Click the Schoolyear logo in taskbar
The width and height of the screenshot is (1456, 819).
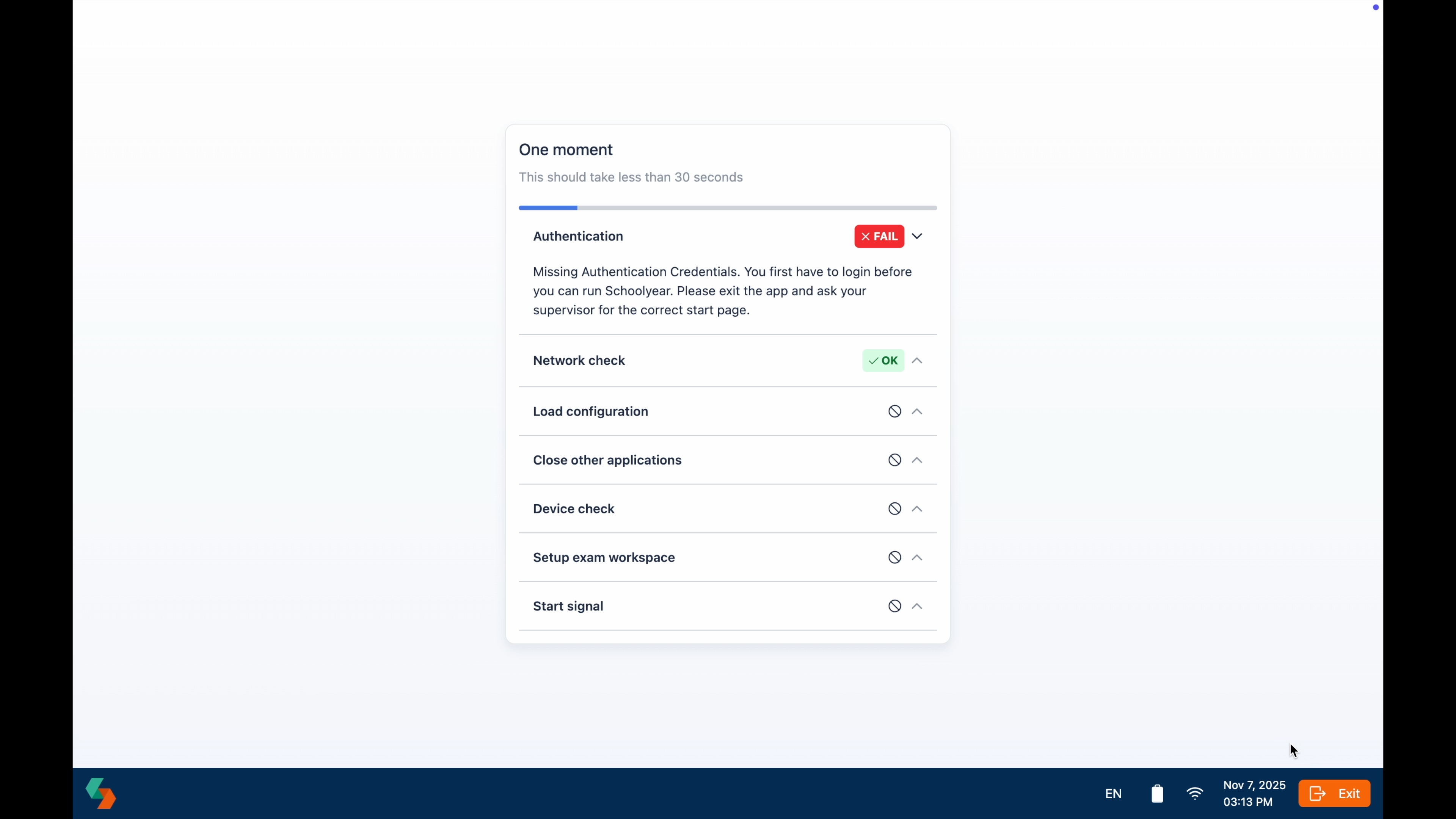[100, 793]
